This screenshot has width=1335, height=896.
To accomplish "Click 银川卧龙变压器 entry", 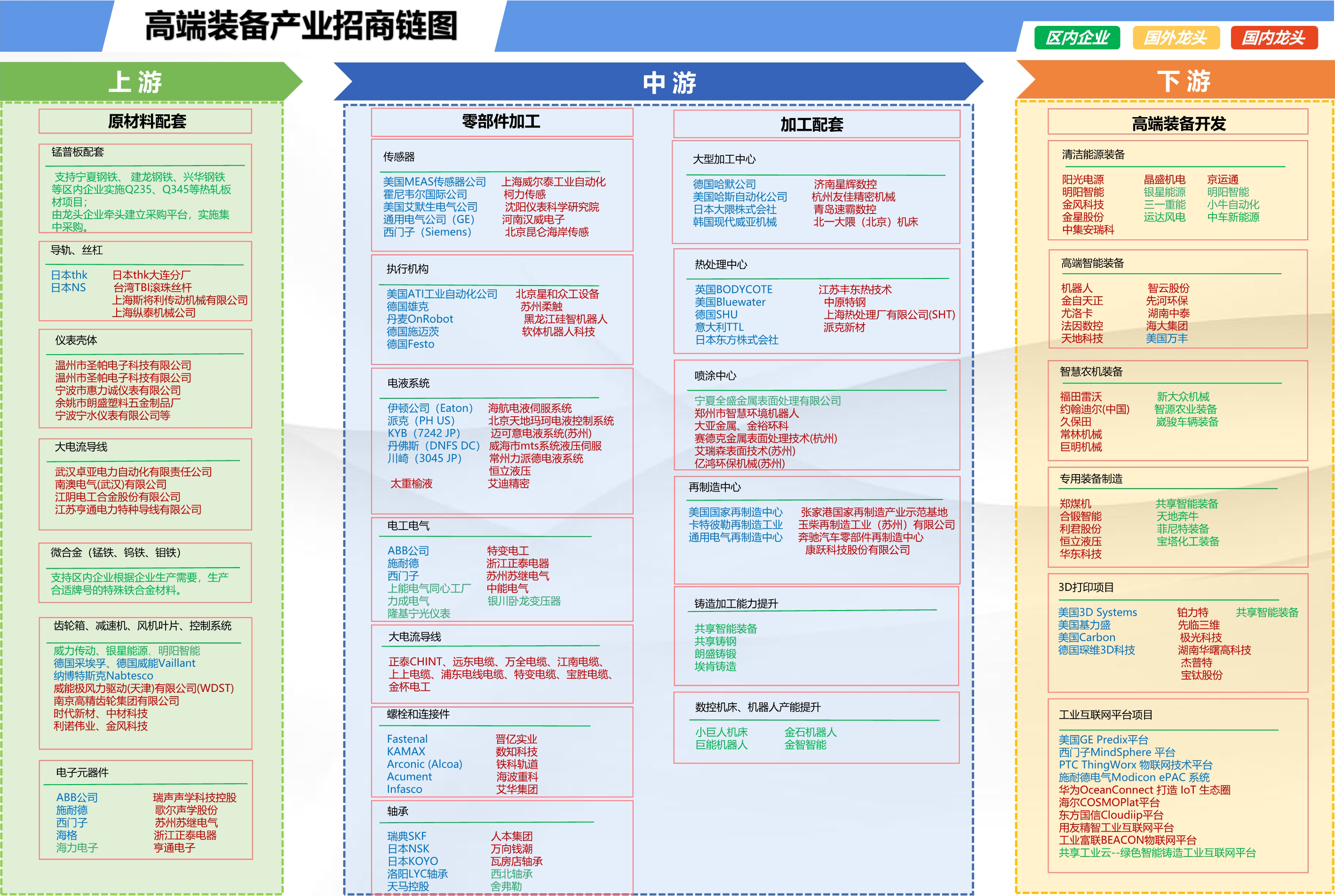I will click(x=524, y=601).
